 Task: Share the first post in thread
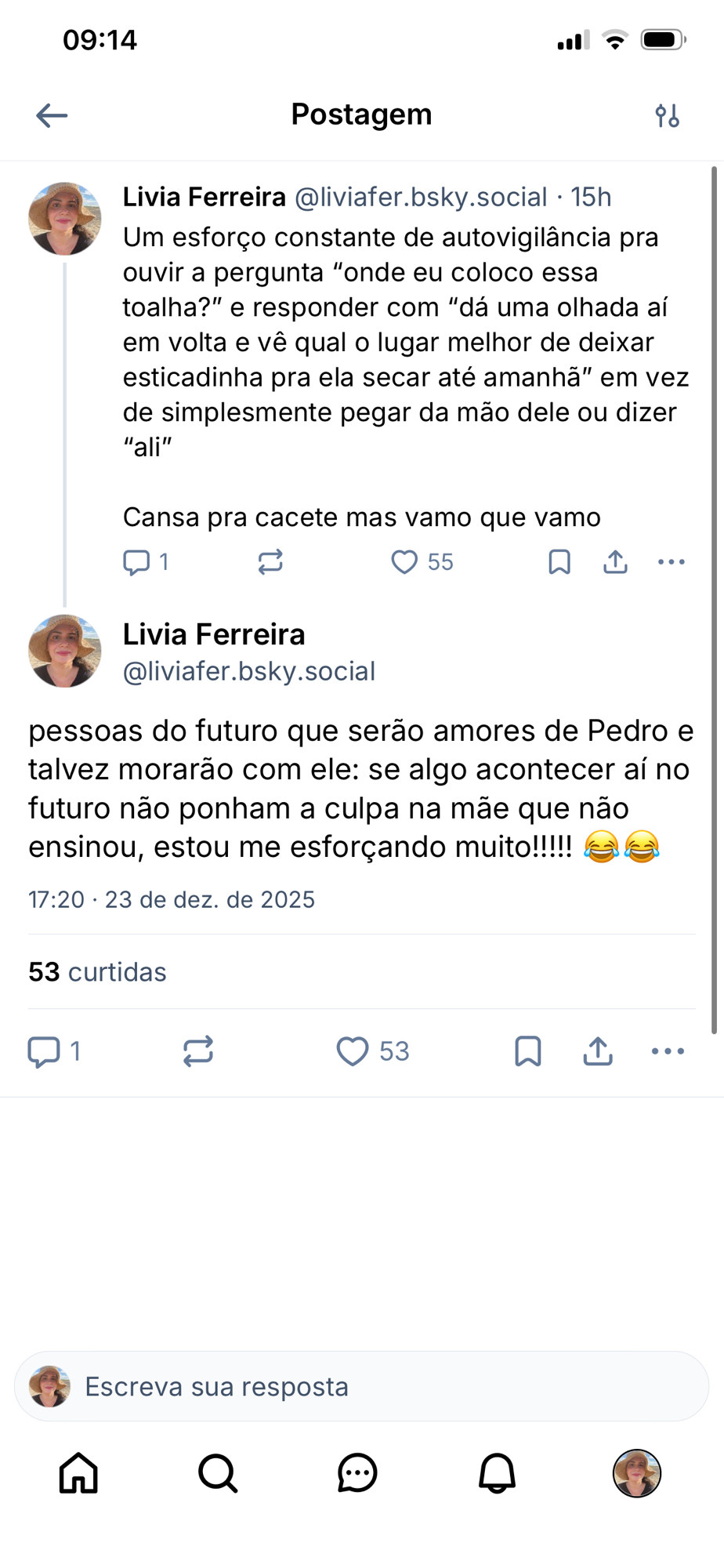coord(616,562)
